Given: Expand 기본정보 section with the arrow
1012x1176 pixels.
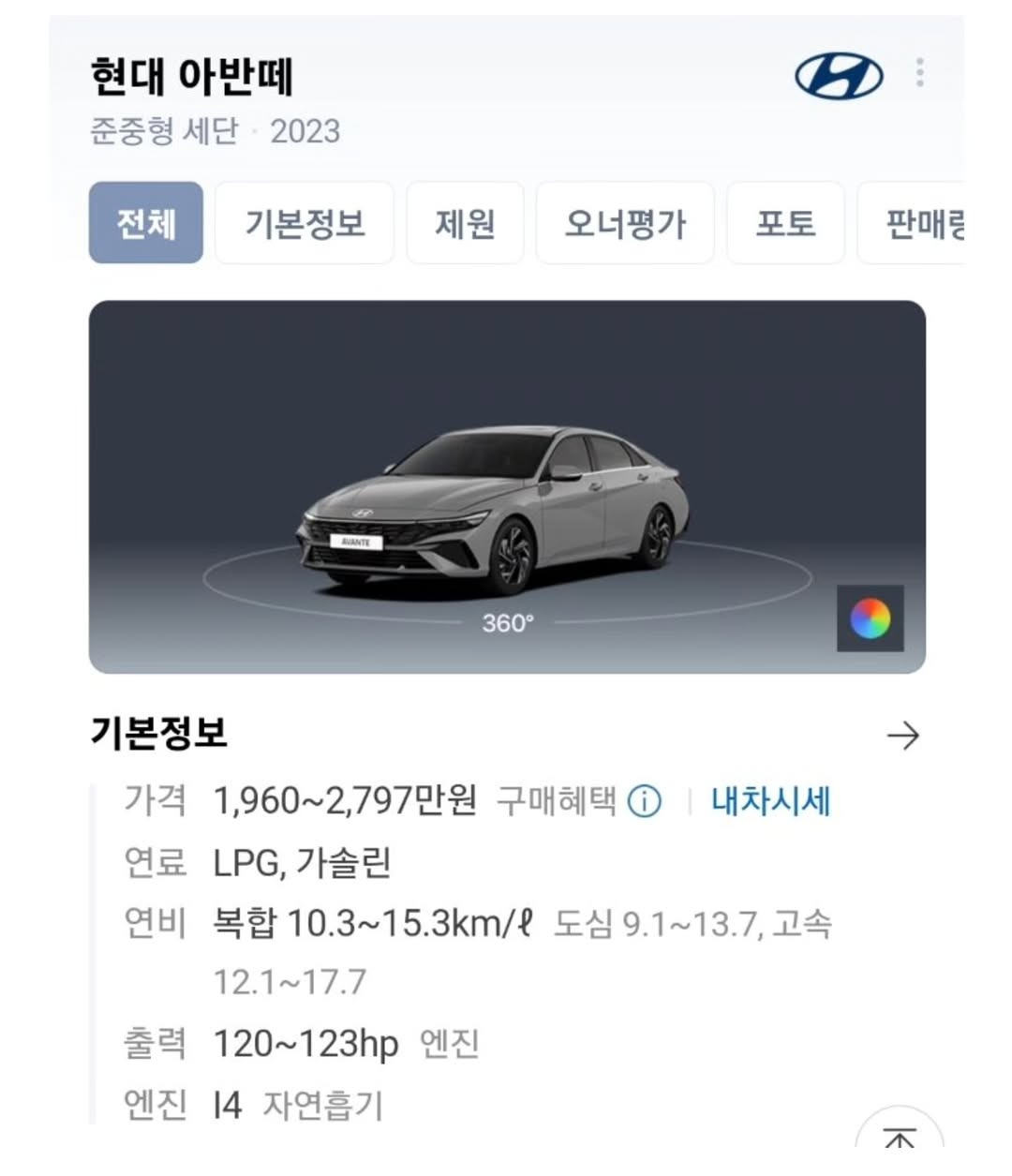Looking at the screenshot, I should [x=903, y=737].
